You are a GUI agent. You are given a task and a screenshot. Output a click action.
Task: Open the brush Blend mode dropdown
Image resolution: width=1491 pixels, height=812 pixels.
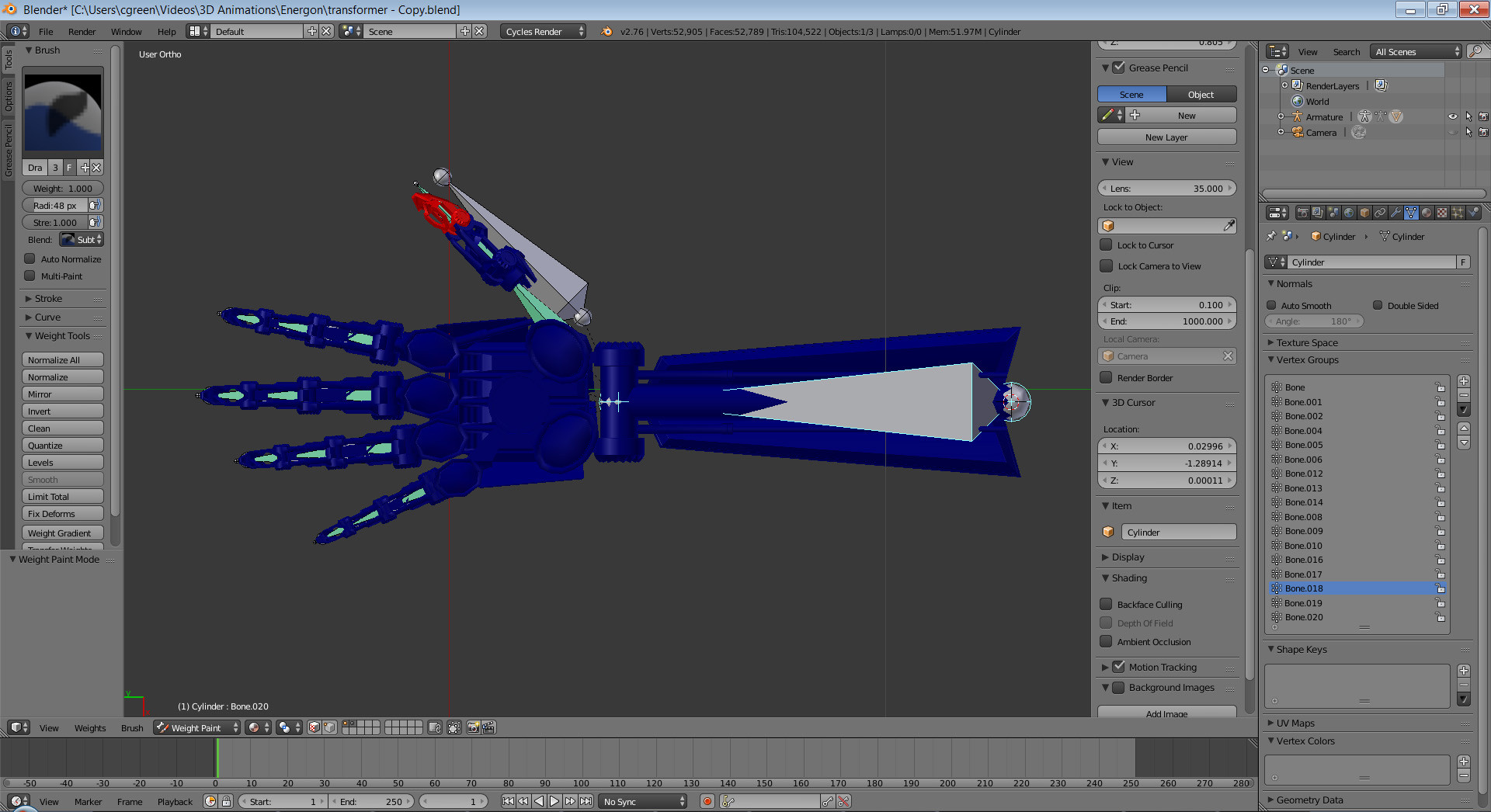pyautogui.click(x=82, y=239)
